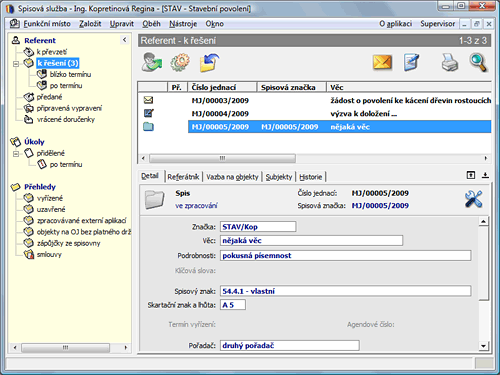Open 'po termínu' under přidělené tasks
Image resolution: width=500 pixels, height=375 pixels.
point(66,164)
